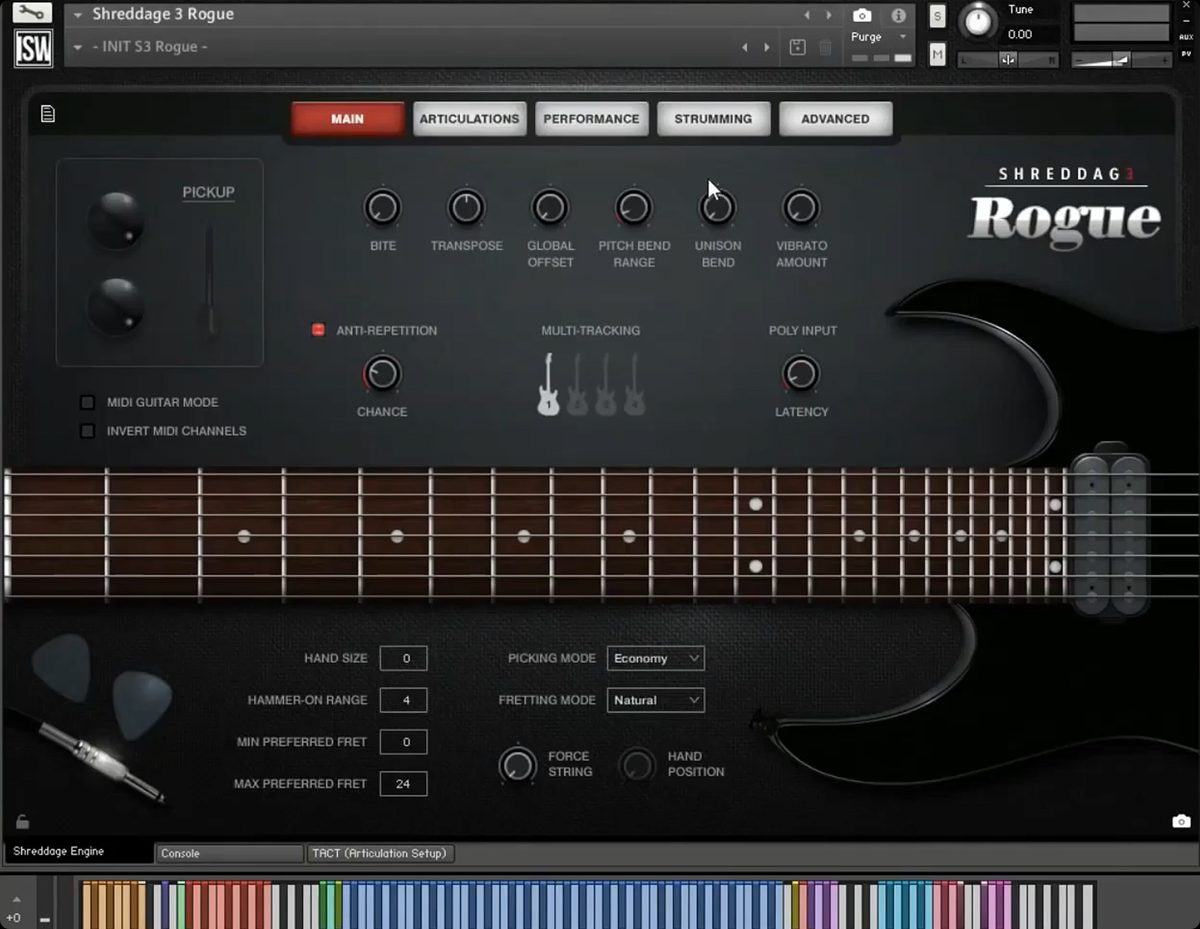Open the Purge menu

point(880,37)
